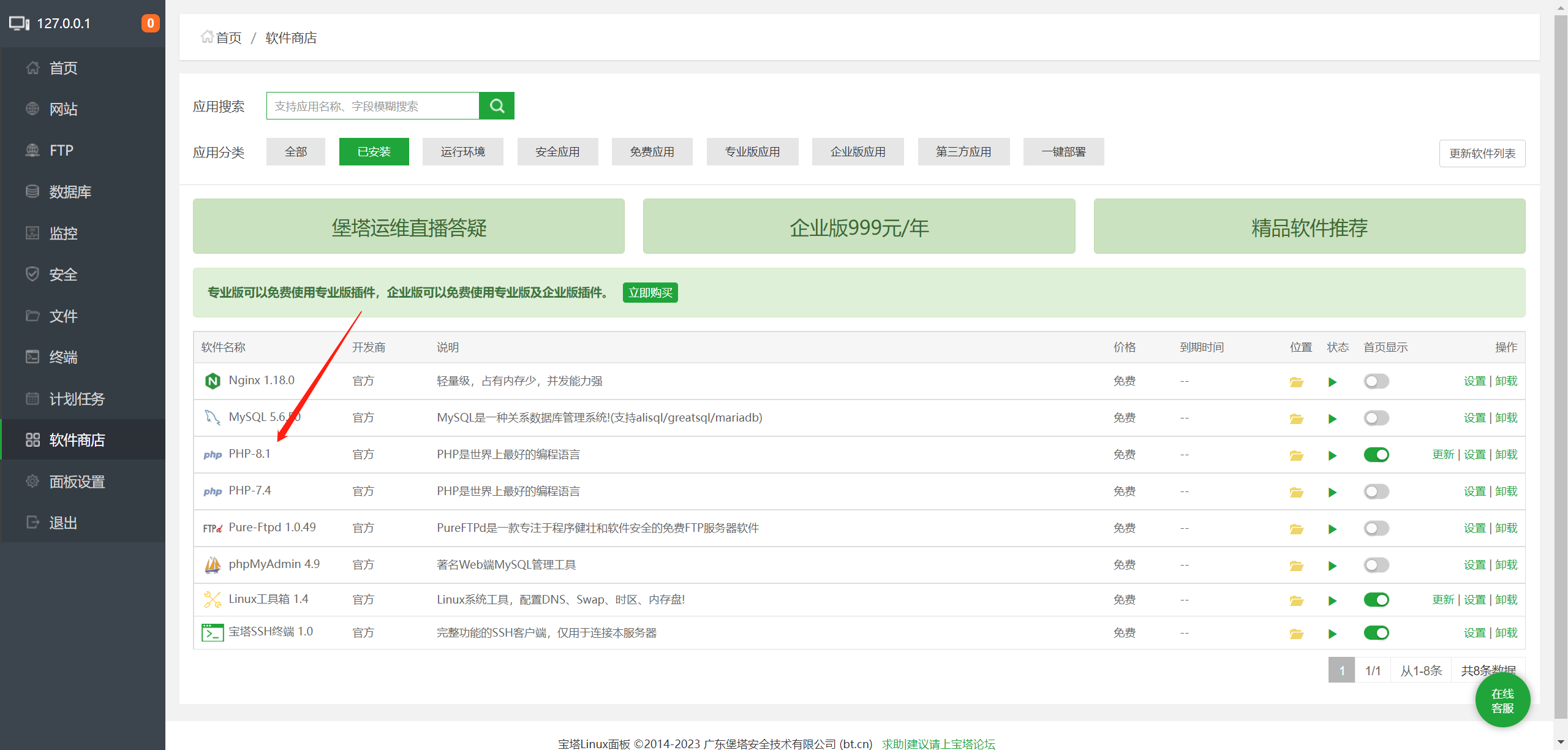Enable homepage display for Nginx 1.18.0
The image size is (1568, 750).
point(1376,381)
